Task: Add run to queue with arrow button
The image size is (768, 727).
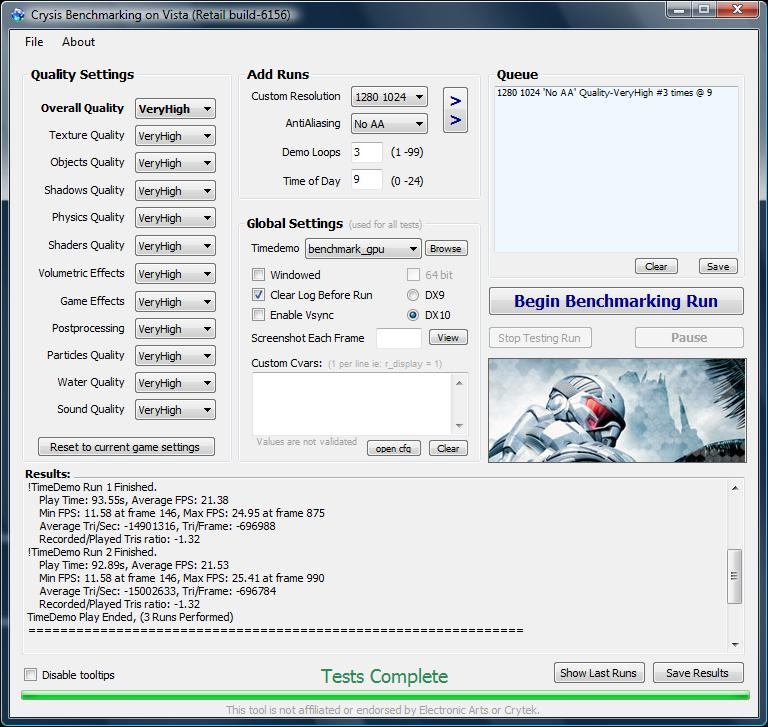Action: [x=455, y=110]
